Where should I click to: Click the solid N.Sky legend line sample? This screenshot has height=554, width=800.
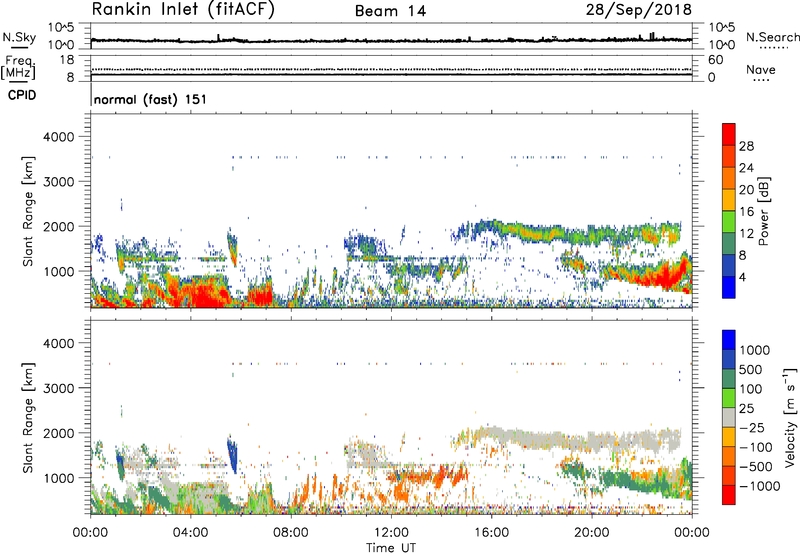[x=19, y=47]
